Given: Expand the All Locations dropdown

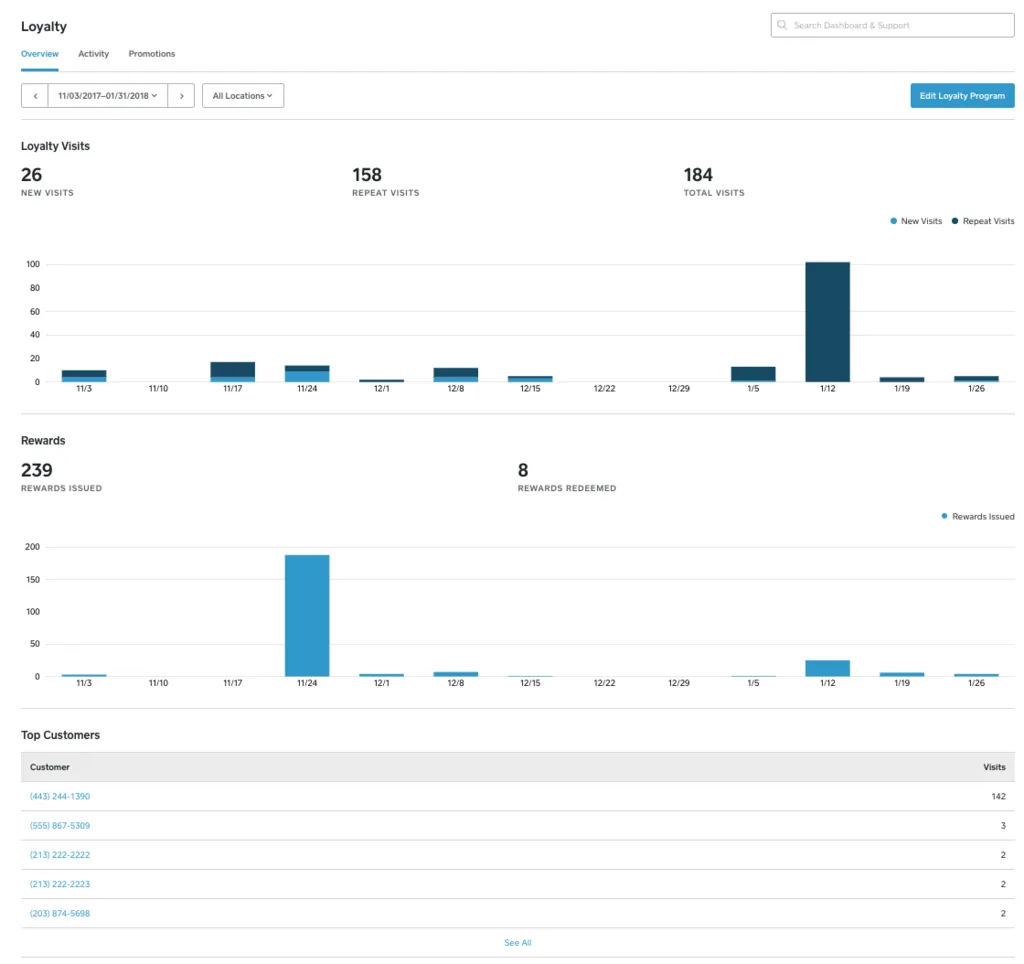Looking at the screenshot, I should 243,95.
